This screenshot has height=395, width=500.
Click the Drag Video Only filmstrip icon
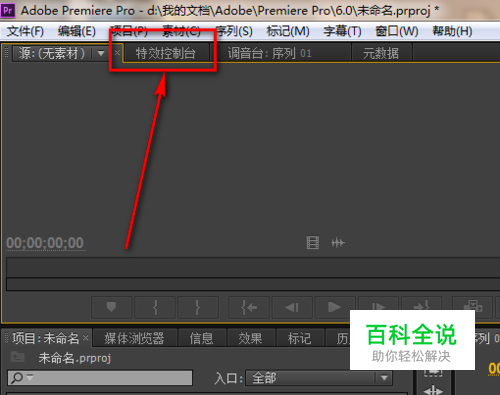click(x=313, y=243)
